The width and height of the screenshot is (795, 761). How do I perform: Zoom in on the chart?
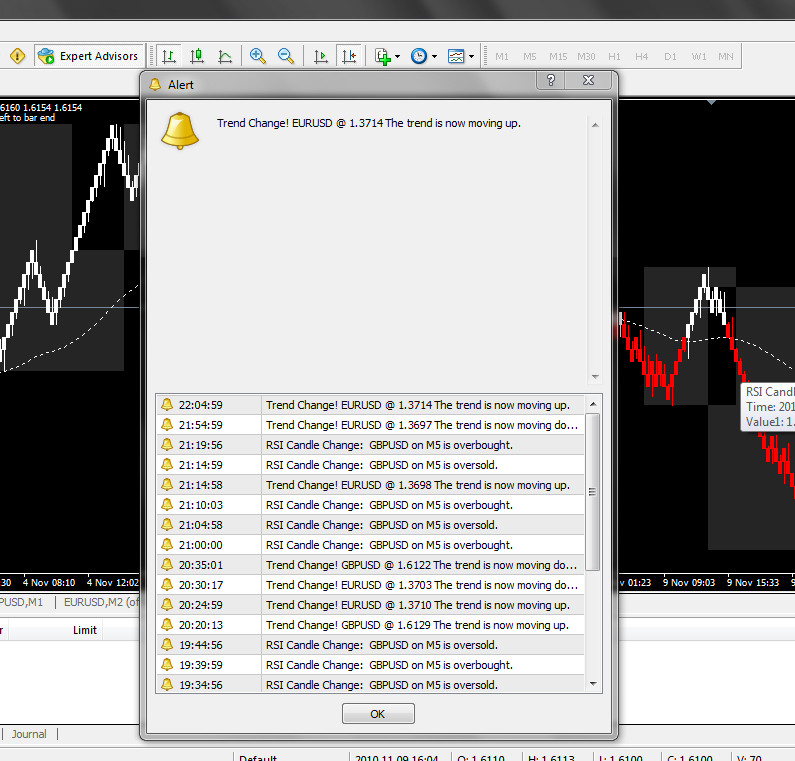pyautogui.click(x=258, y=56)
